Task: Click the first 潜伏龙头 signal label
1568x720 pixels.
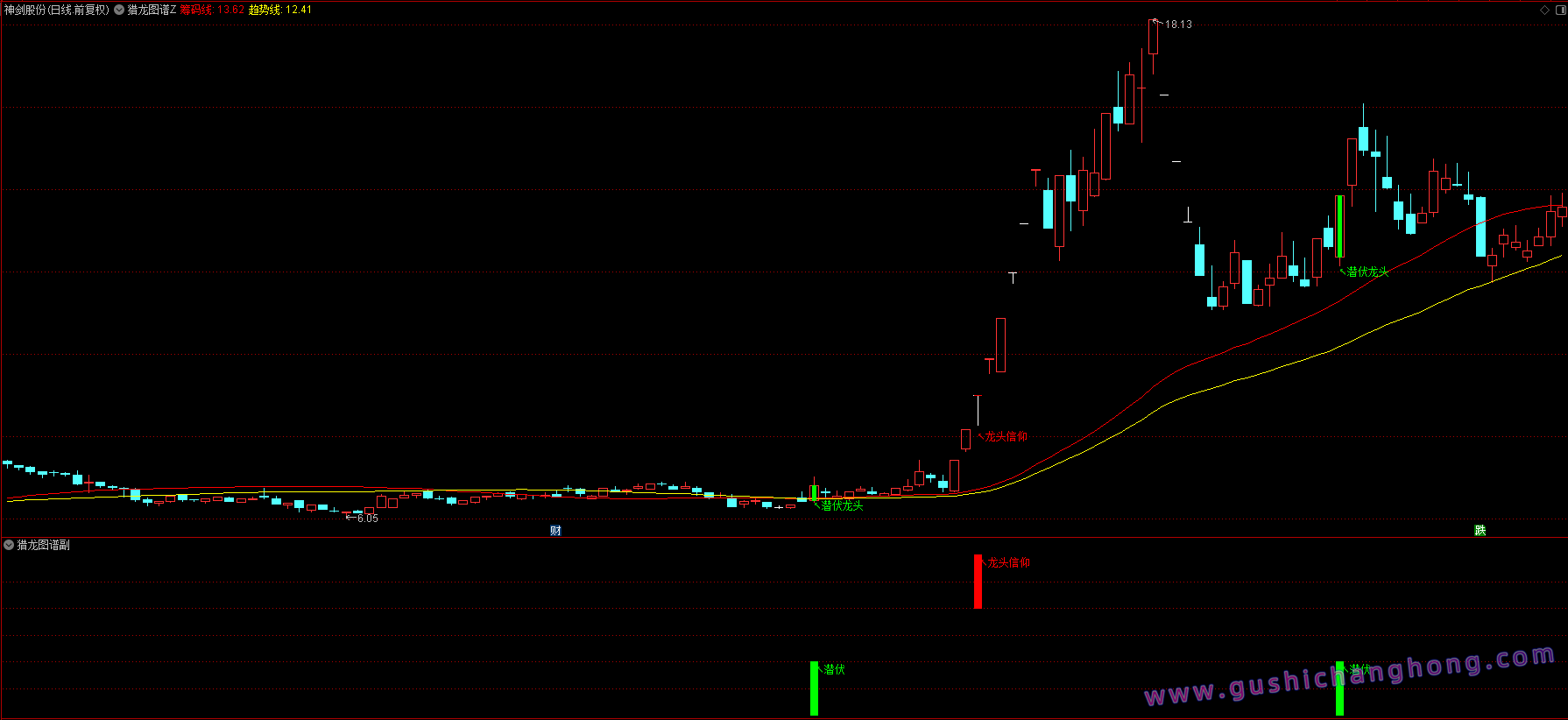Action: click(x=842, y=505)
